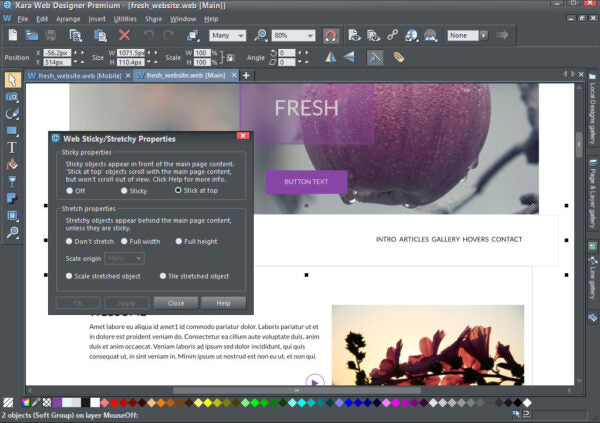This screenshot has width=600, height=423.
Task: Click the Open file folder icon
Action: pos(32,35)
